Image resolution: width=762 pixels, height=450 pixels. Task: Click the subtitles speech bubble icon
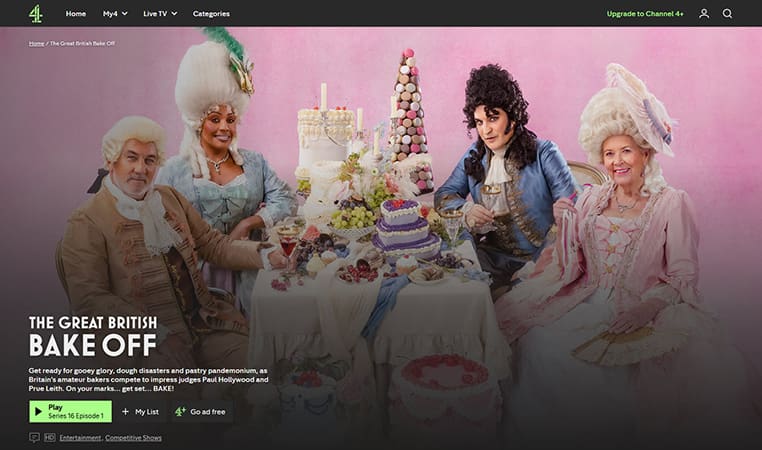35,438
